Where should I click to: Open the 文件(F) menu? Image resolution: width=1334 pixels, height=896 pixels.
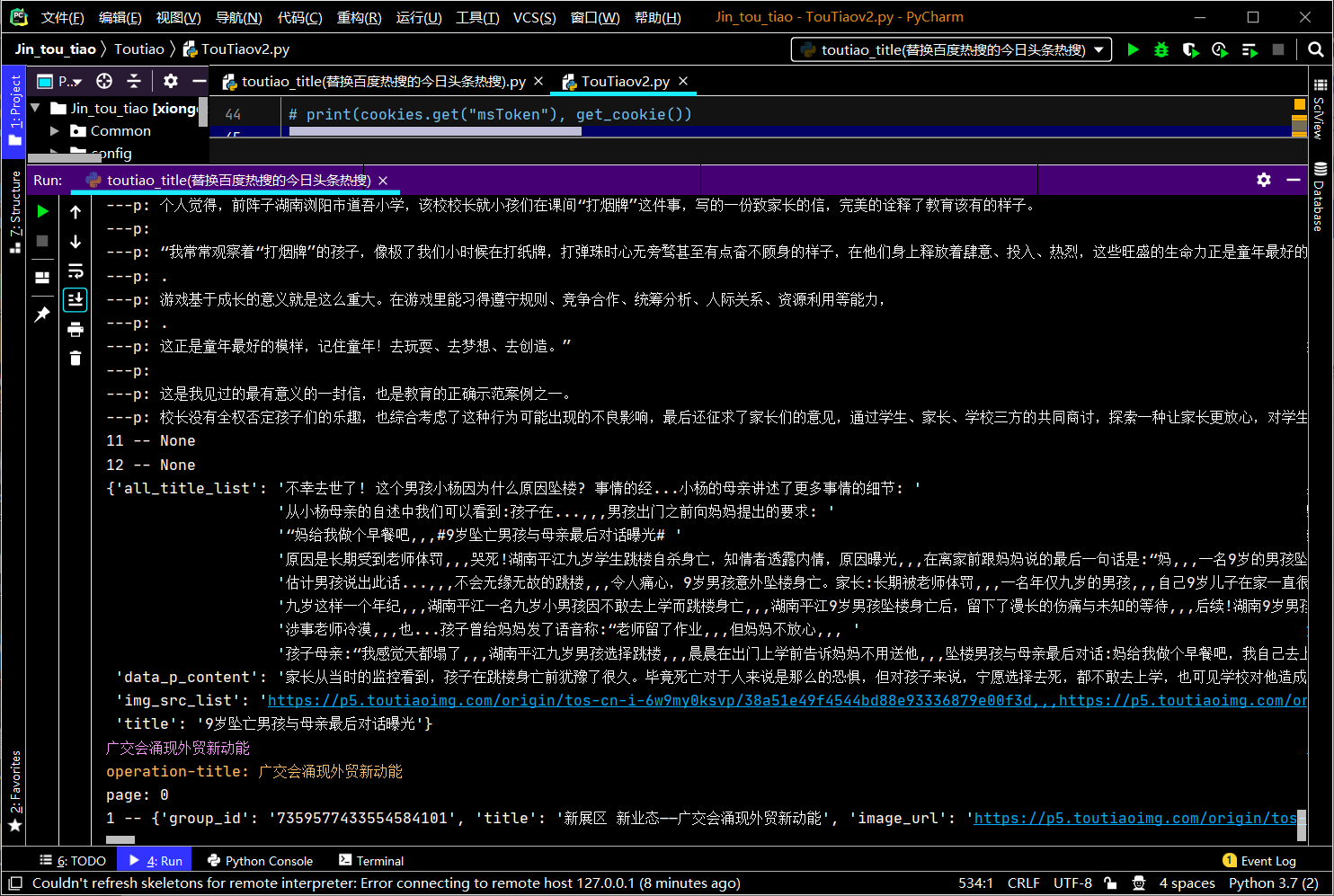pos(63,17)
